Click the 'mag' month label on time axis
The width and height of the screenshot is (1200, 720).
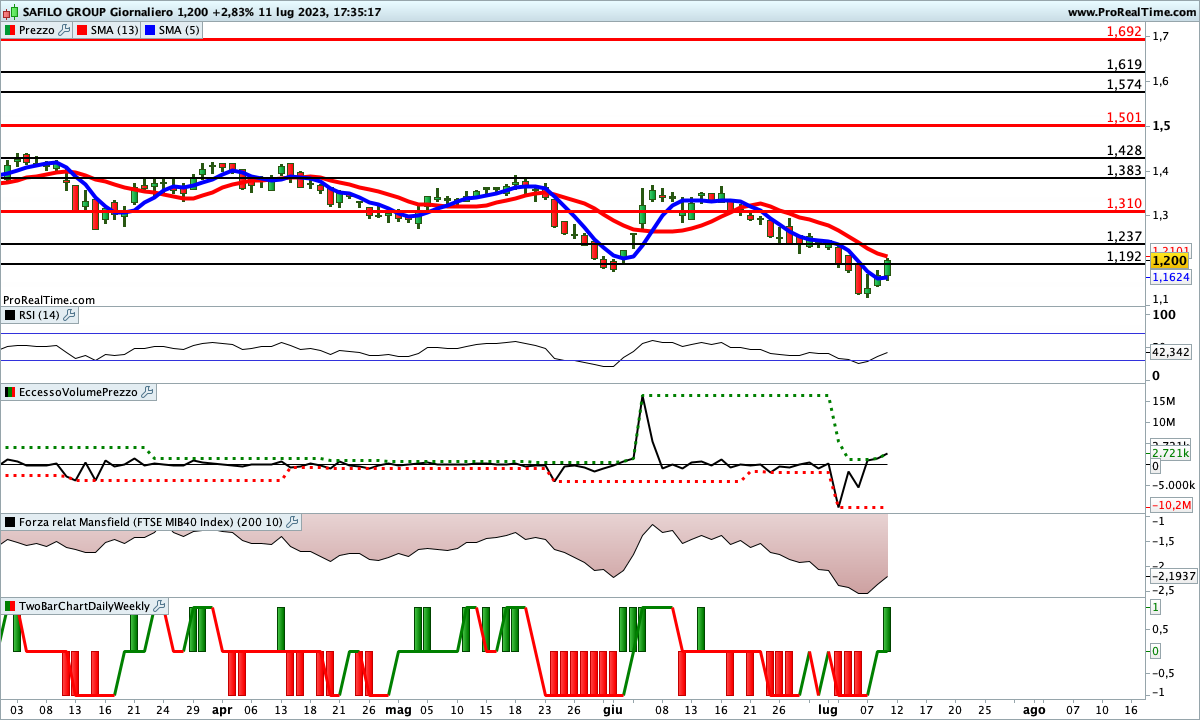[398, 709]
